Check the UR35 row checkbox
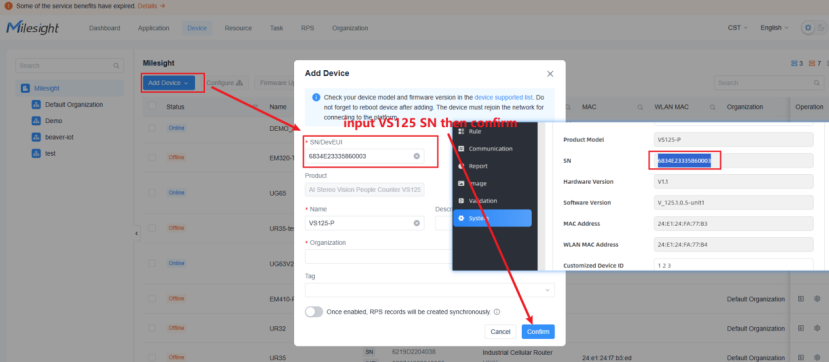Viewport: 829px width, 362px height. 152,358
